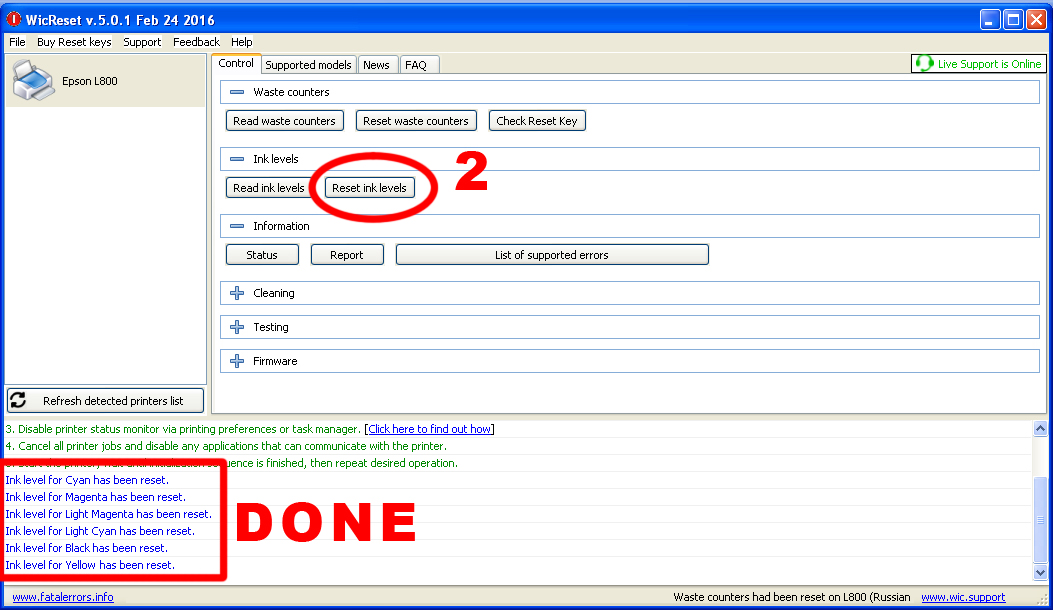Expand the Cleaning section
Image resolution: width=1053 pixels, height=610 pixels.
(236, 293)
